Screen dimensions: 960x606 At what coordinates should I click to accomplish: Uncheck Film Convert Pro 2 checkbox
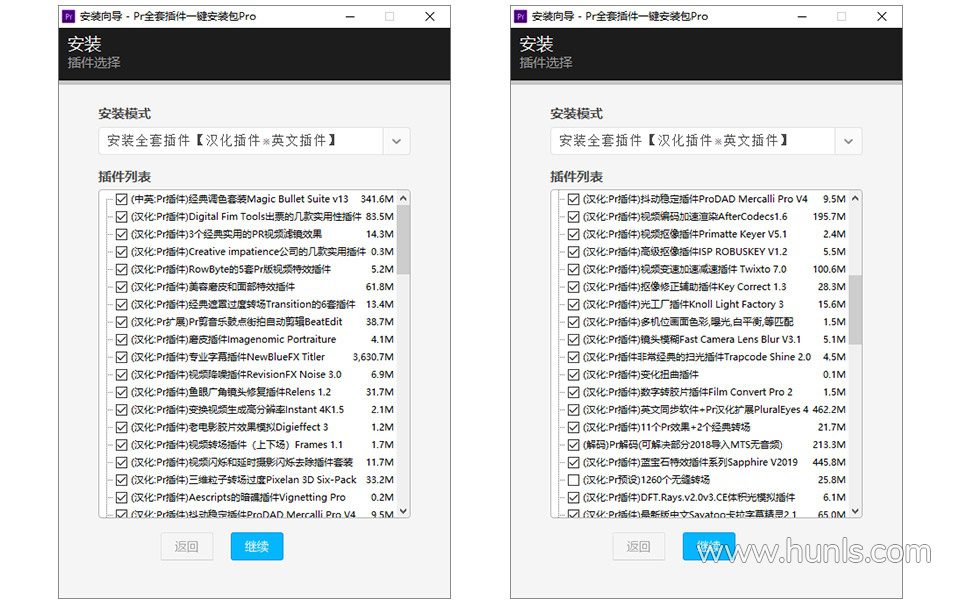pos(573,392)
